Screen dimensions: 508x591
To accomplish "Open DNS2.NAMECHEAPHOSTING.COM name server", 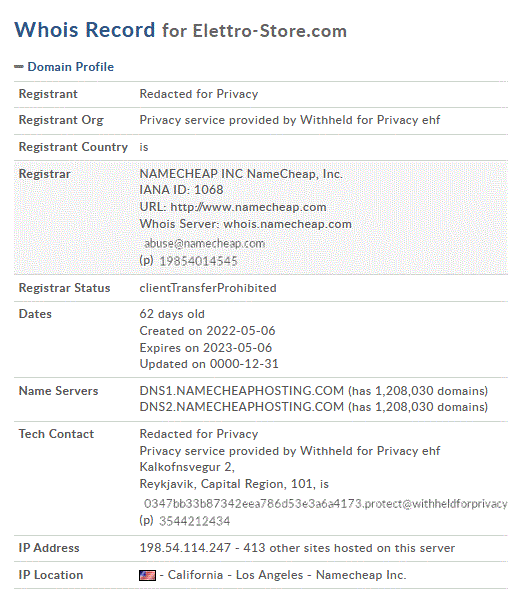I will tap(242, 407).
